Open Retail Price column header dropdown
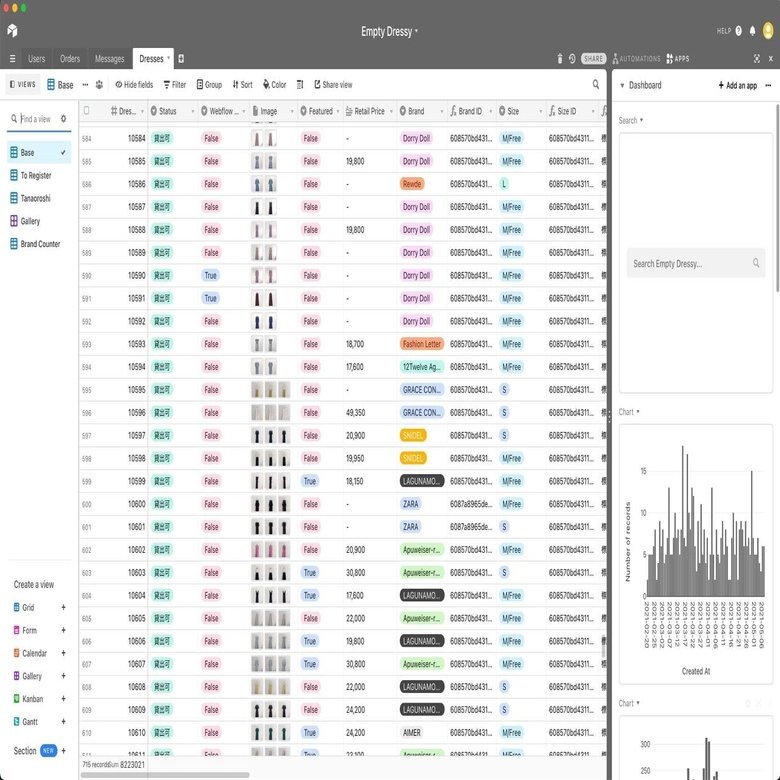The image size is (780, 780). tap(391, 111)
